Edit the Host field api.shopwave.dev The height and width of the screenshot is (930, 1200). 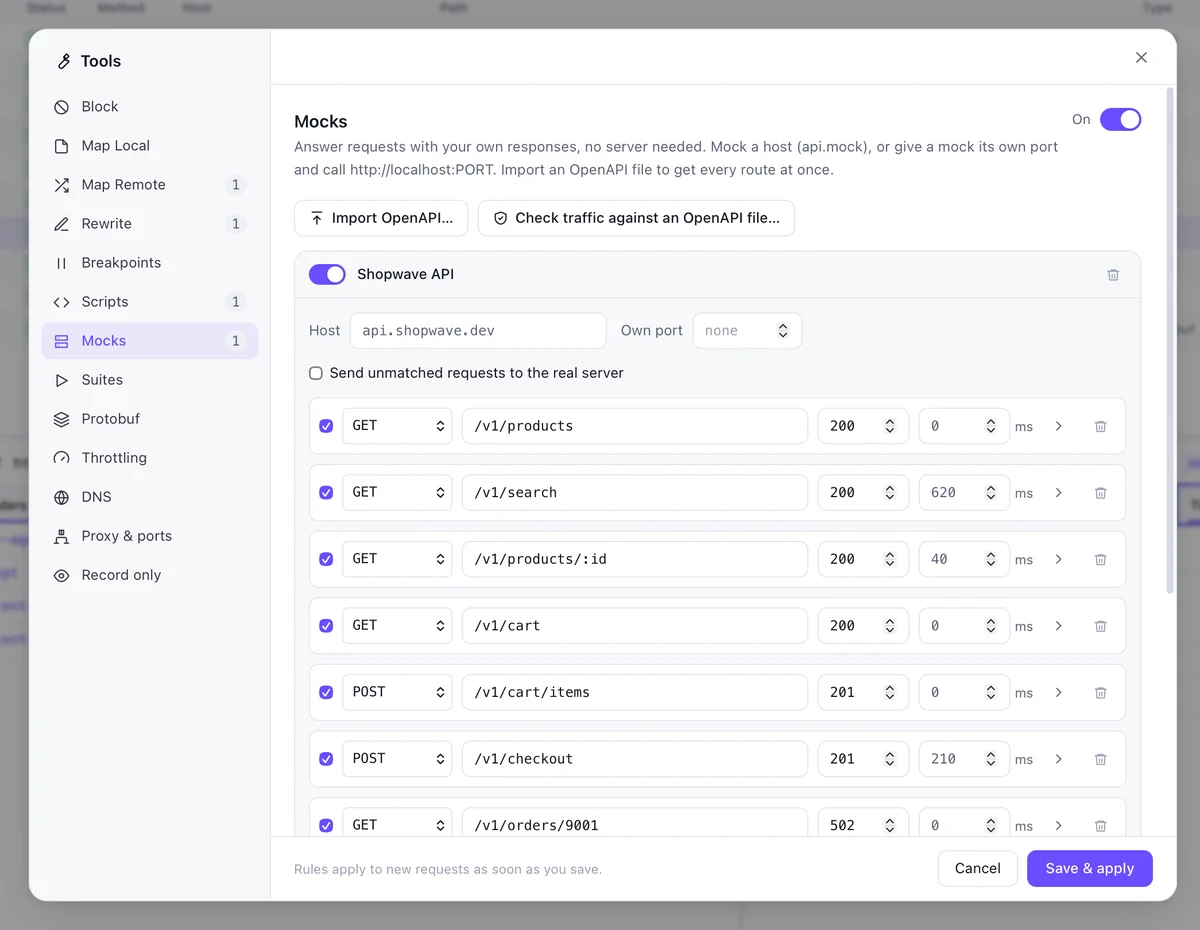pyautogui.click(x=478, y=331)
